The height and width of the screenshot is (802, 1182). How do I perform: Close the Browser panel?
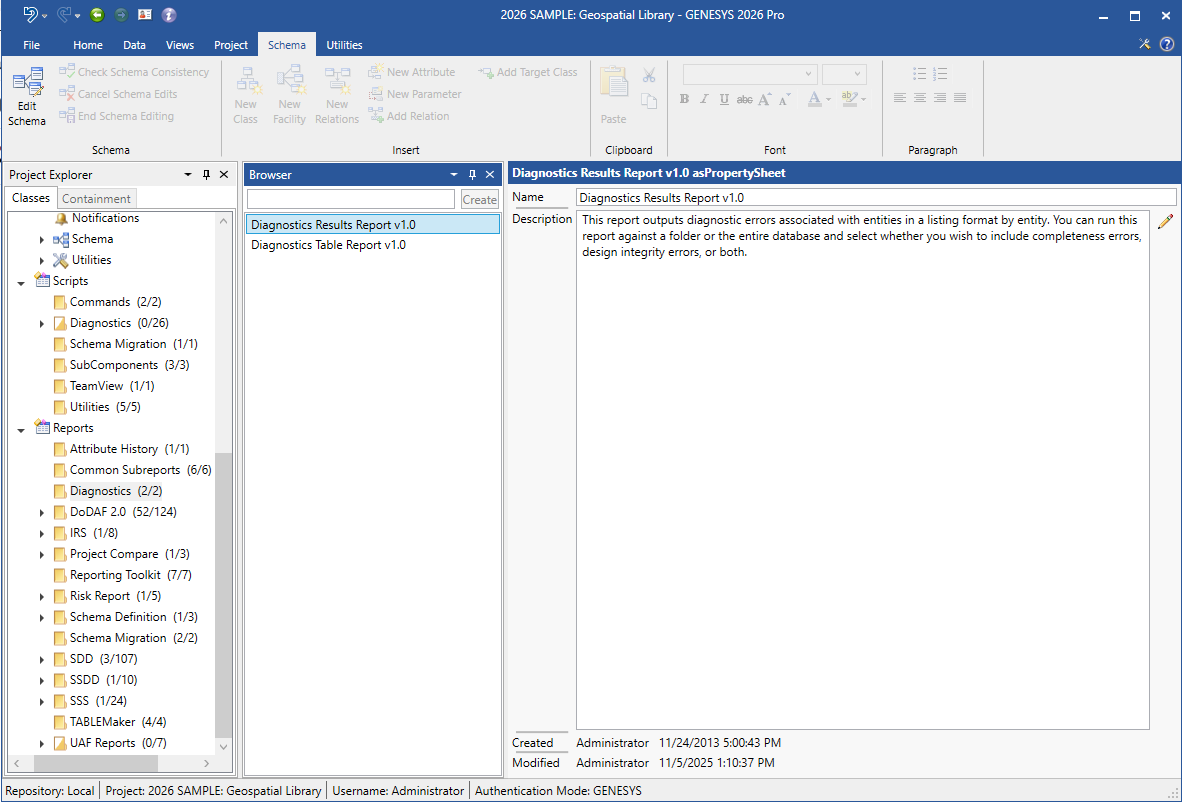pos(490,175)
